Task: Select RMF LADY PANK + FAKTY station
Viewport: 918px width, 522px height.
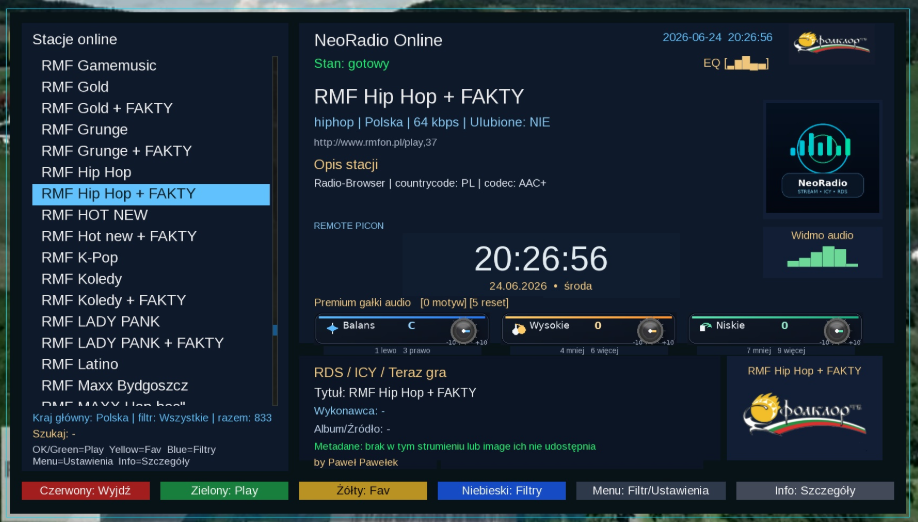Action: (151, 343)
